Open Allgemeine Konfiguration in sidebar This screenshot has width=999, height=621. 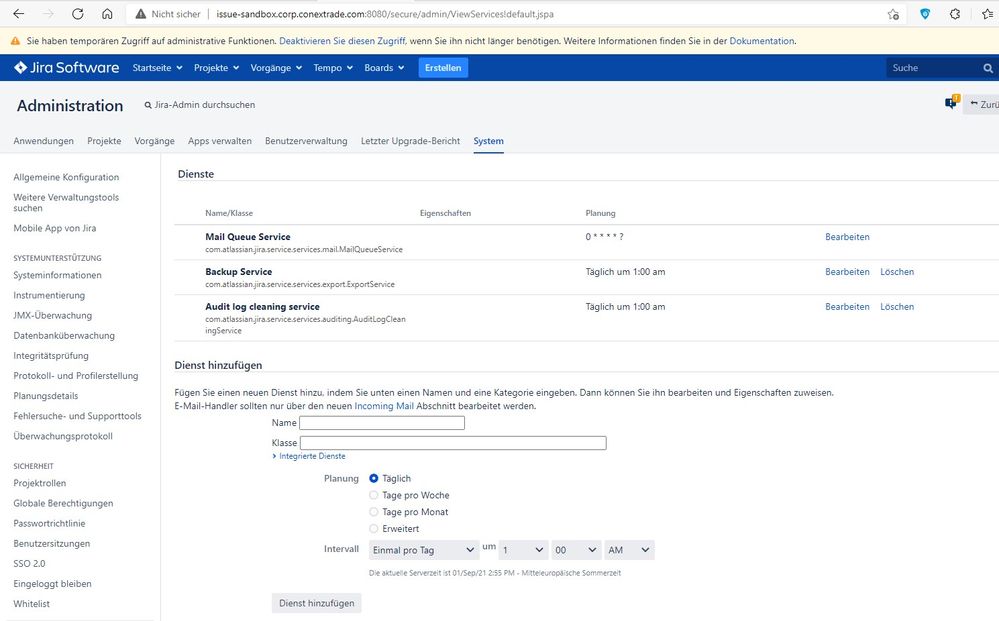66,177
